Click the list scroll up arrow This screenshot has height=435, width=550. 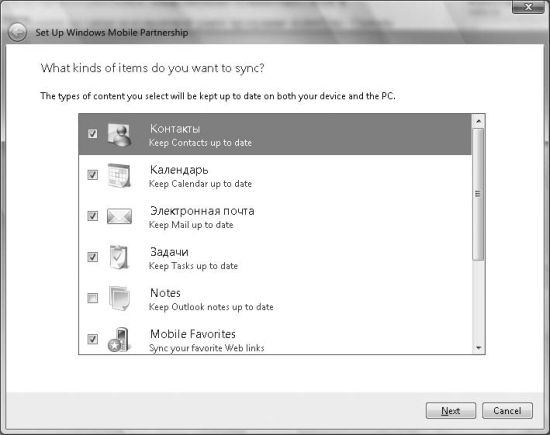[x=478, y=121]
